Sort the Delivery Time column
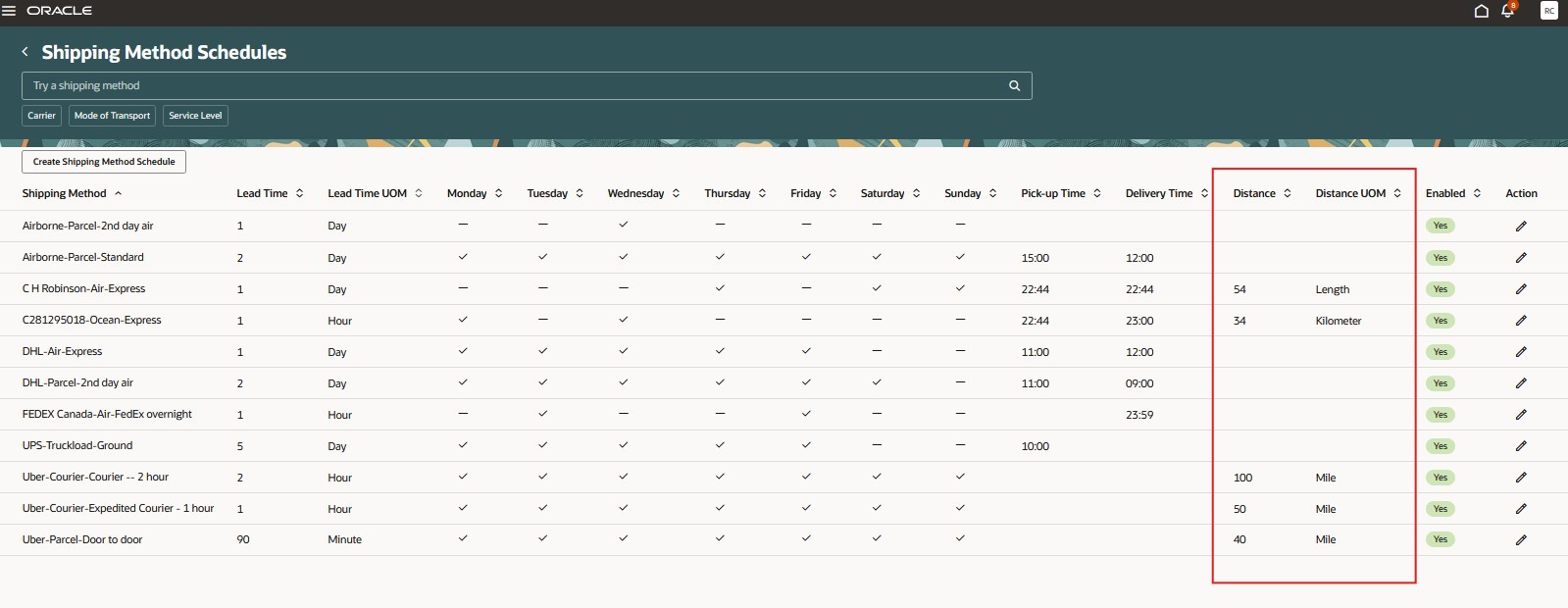This screenshot has width=1568, height=608. pos(1204,193)
